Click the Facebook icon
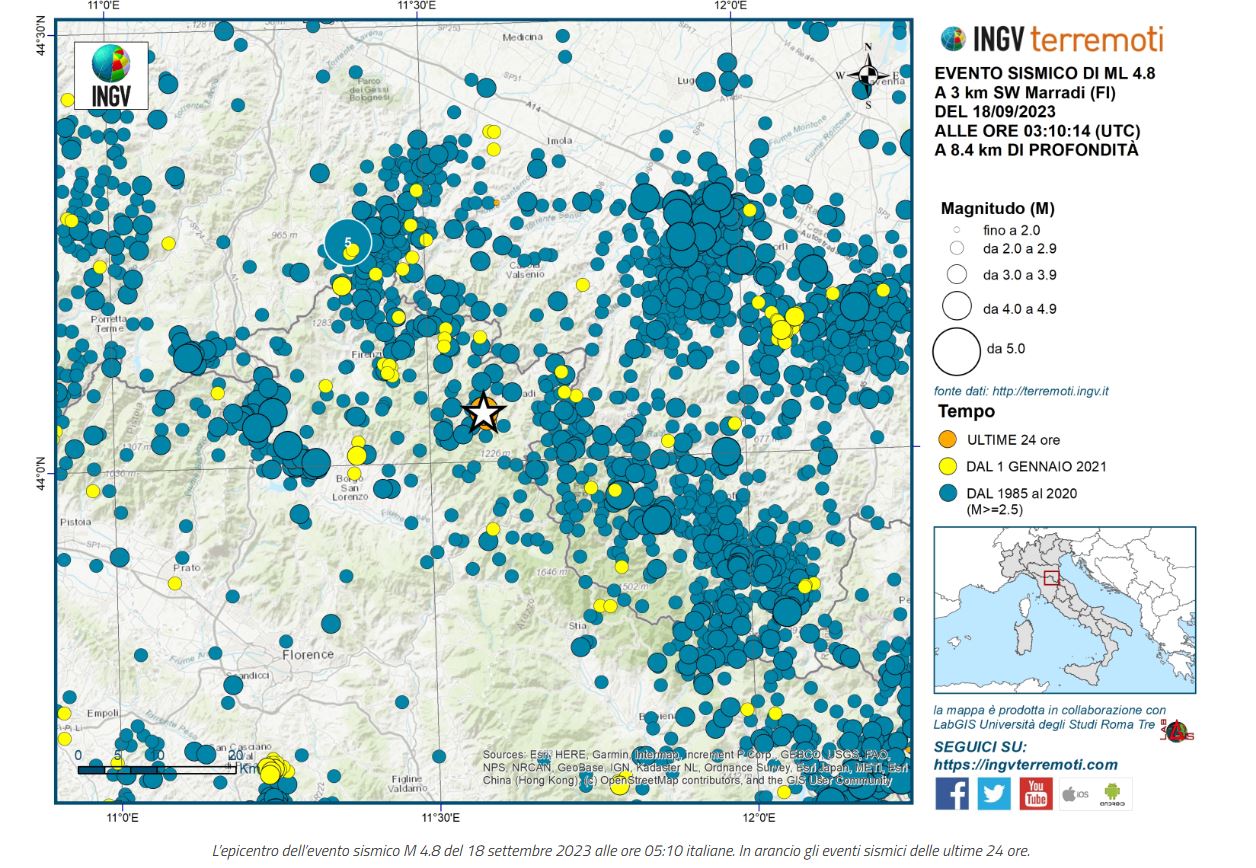 pyautogui.click(x=952, y=793)
